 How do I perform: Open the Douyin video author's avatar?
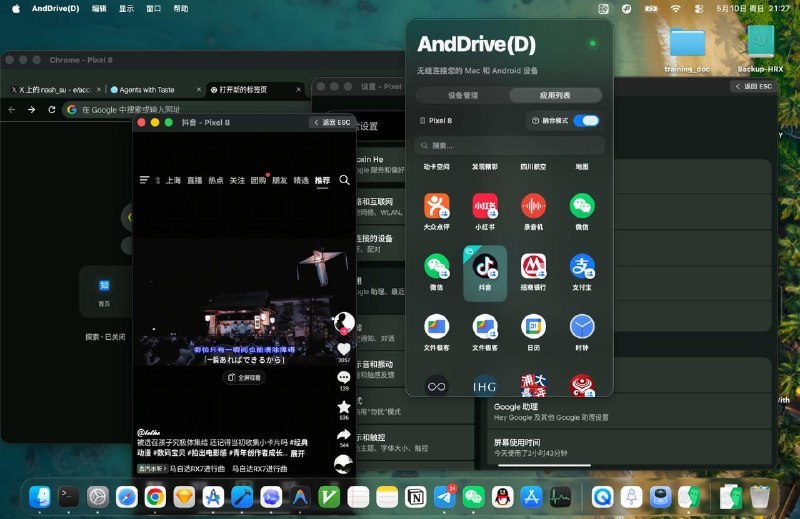click(344, 323)
